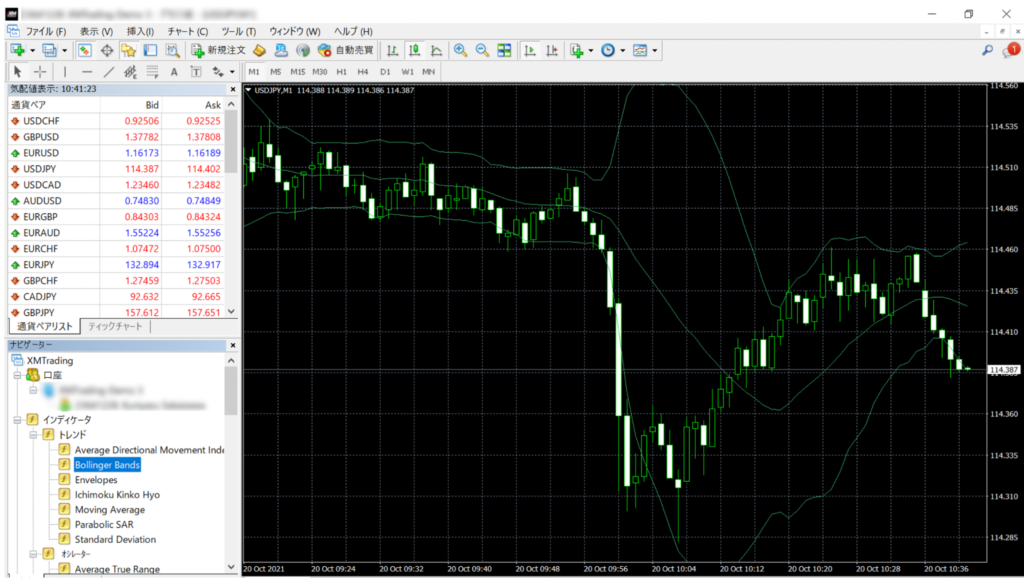Select the equidistant channel tool
The width and height of the screenshot is (1024, 578).
click(x=131, y=72)
